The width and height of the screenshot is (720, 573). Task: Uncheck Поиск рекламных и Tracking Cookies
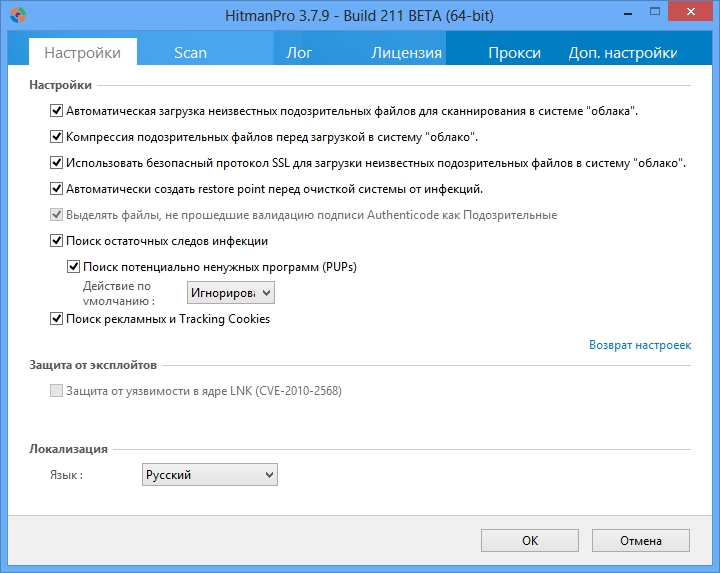(56, 319)
